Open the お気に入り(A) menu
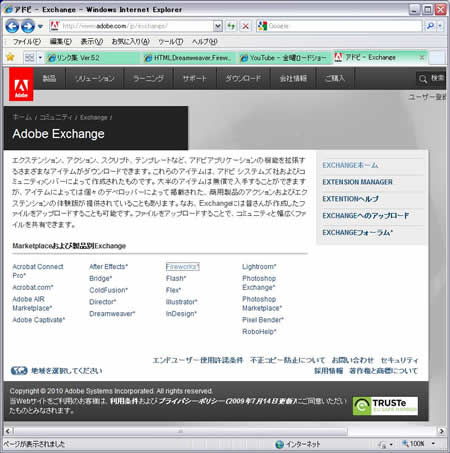The image size is (450, 453). pos(130,42)
